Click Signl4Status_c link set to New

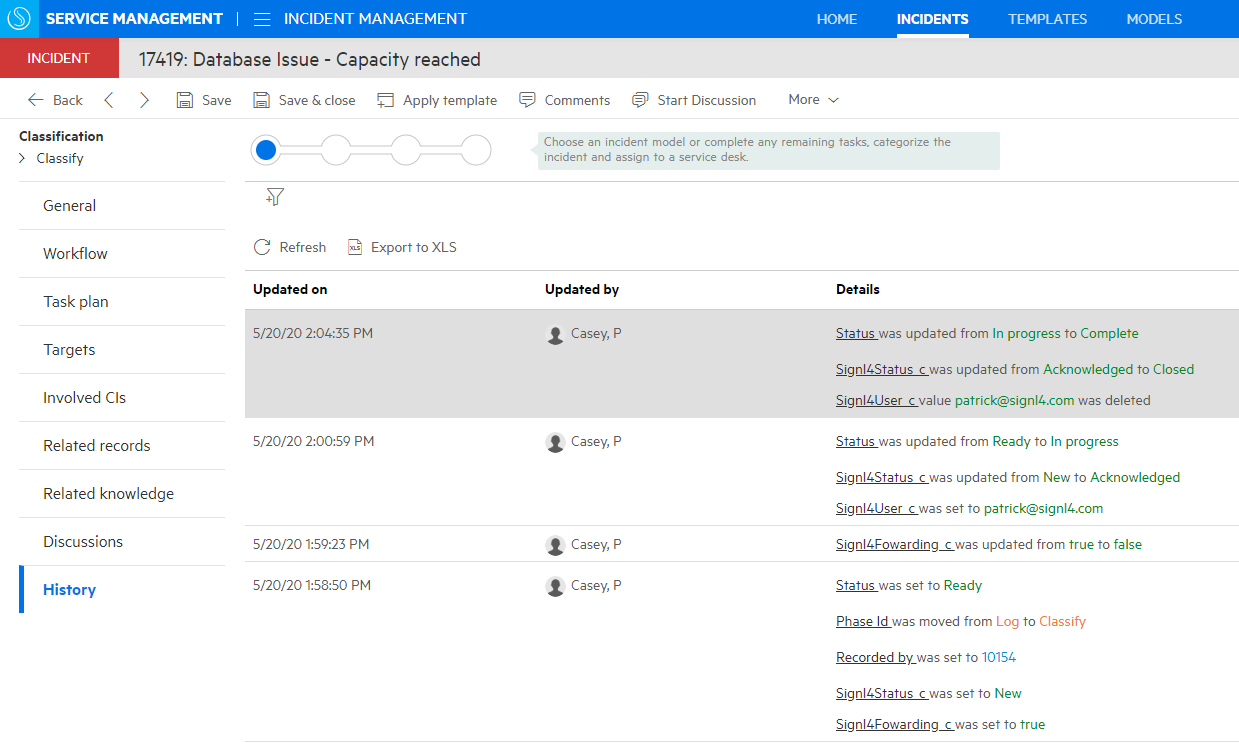(x=882, y=693)
